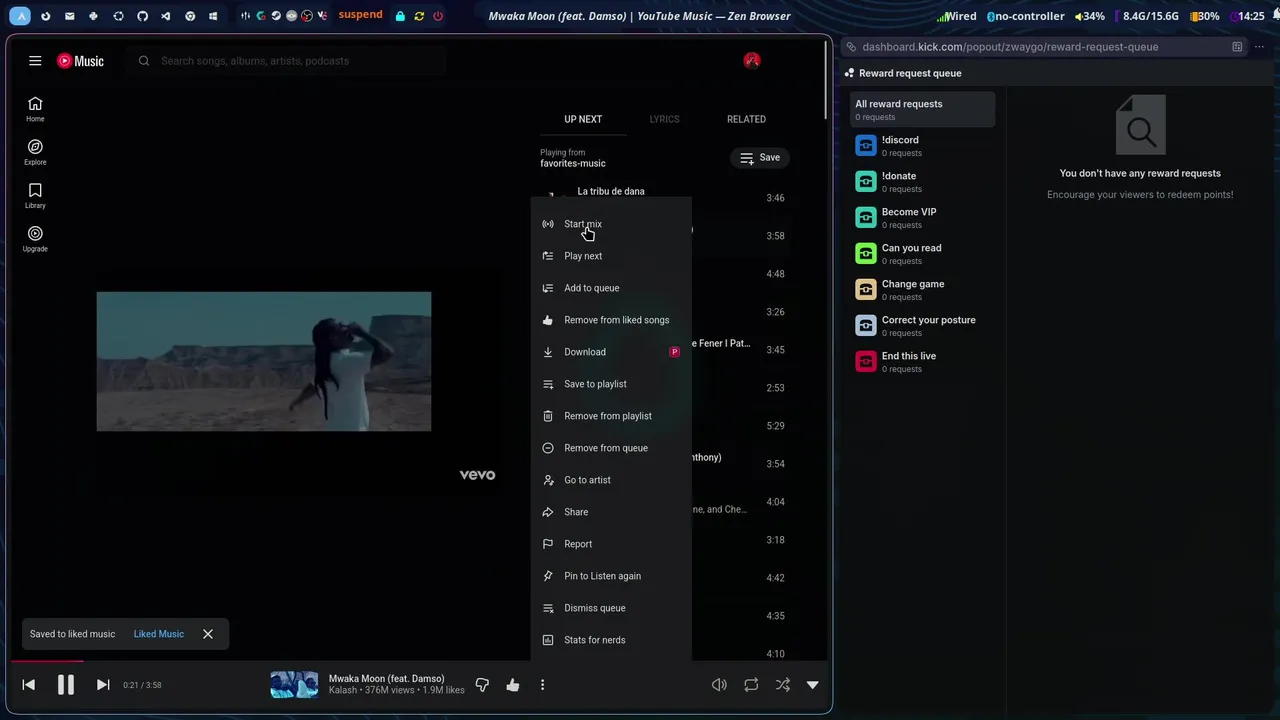Click the Wired network indicator
This screenshot has height=720, width=1280.
click(956, 16)
